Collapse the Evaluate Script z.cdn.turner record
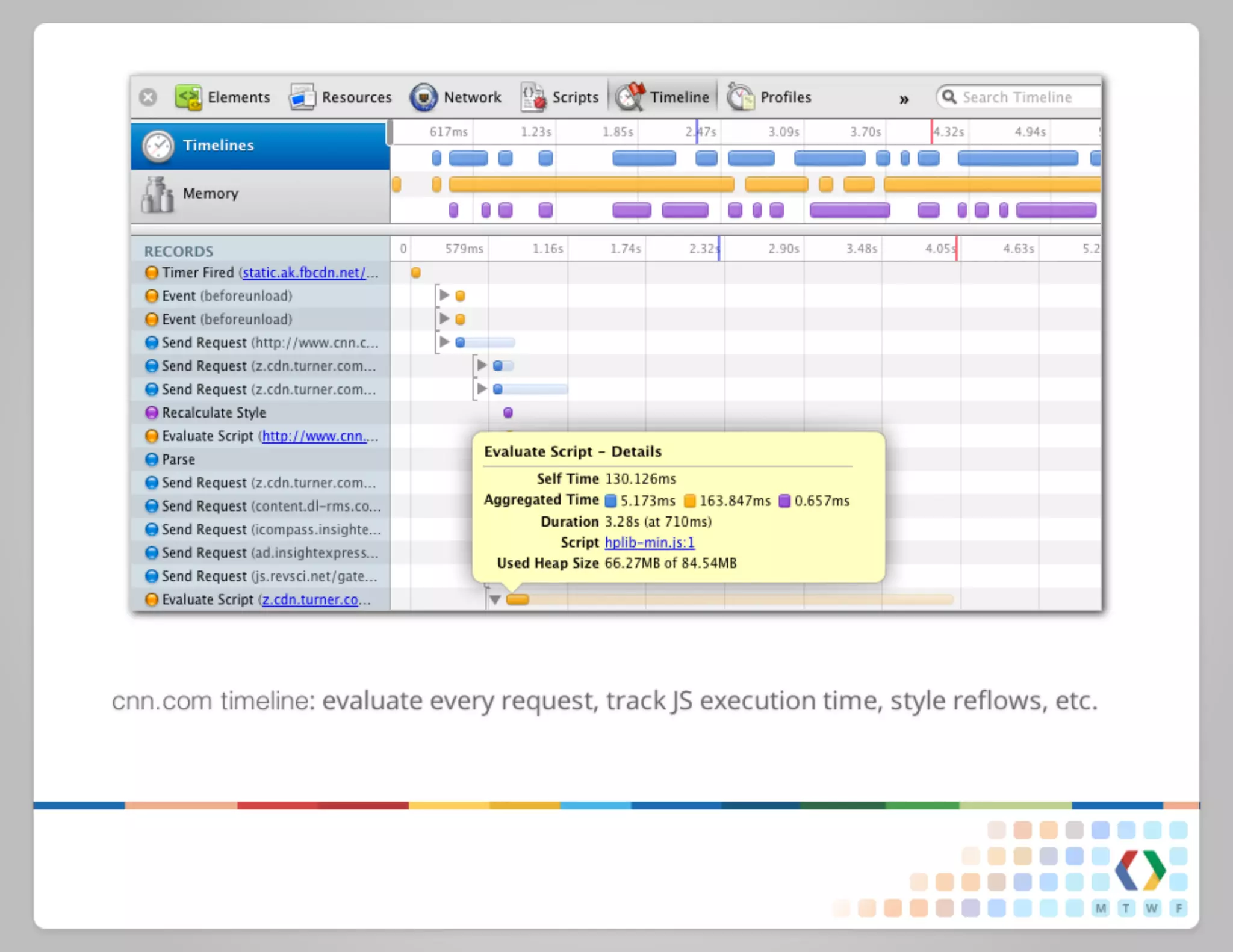The width and height of the screenshot is (1233, 952). click(x=495, y=599)
